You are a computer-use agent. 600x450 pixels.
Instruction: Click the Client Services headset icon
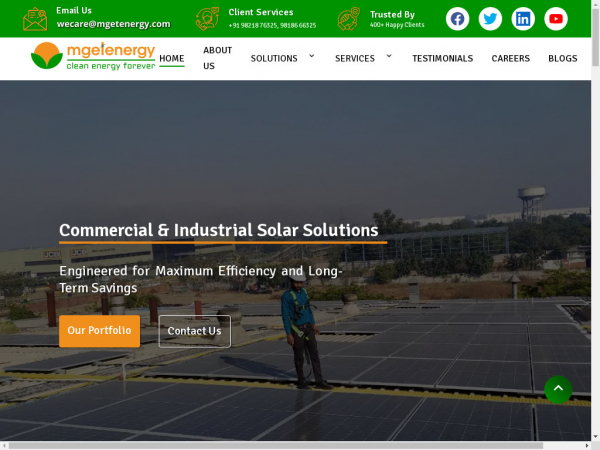click(x=207, y=19)
